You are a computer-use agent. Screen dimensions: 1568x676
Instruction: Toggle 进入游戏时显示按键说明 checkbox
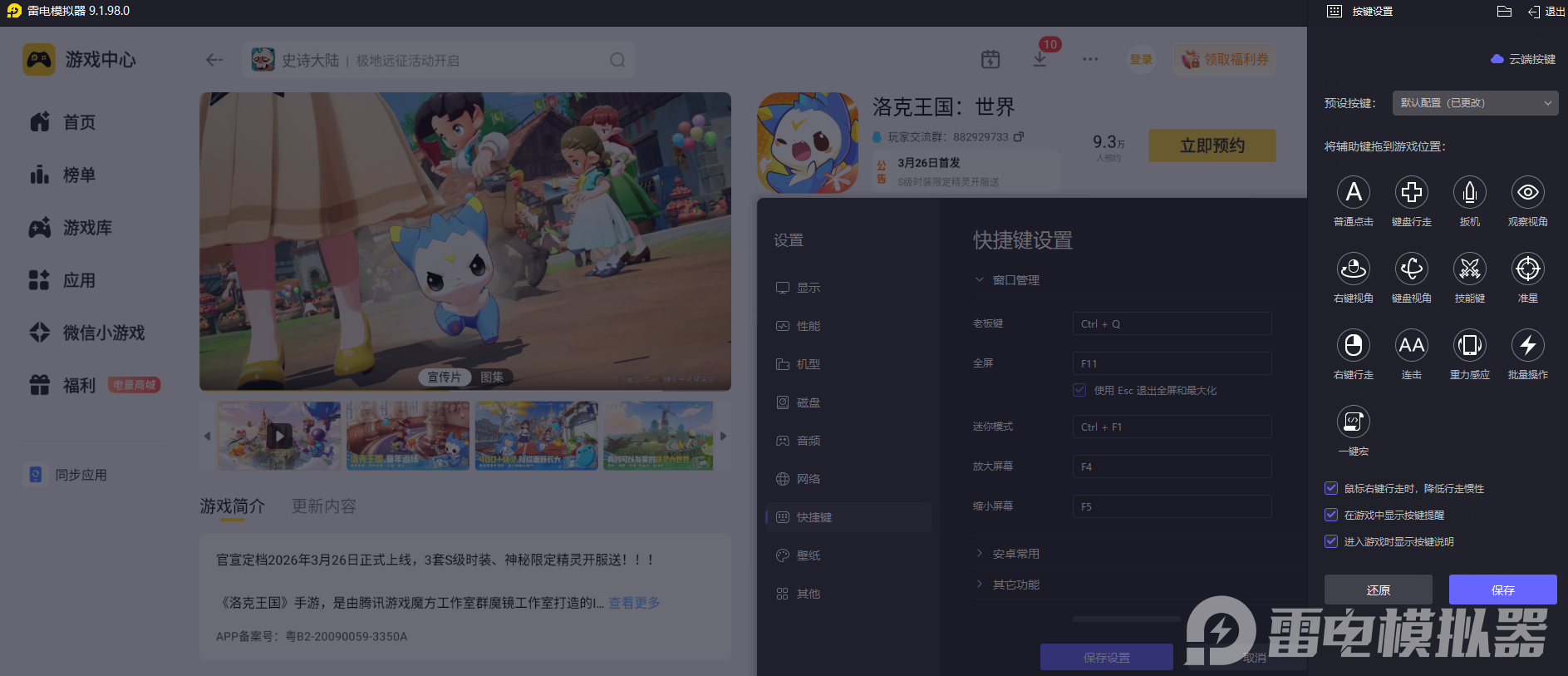(1331, 541)
